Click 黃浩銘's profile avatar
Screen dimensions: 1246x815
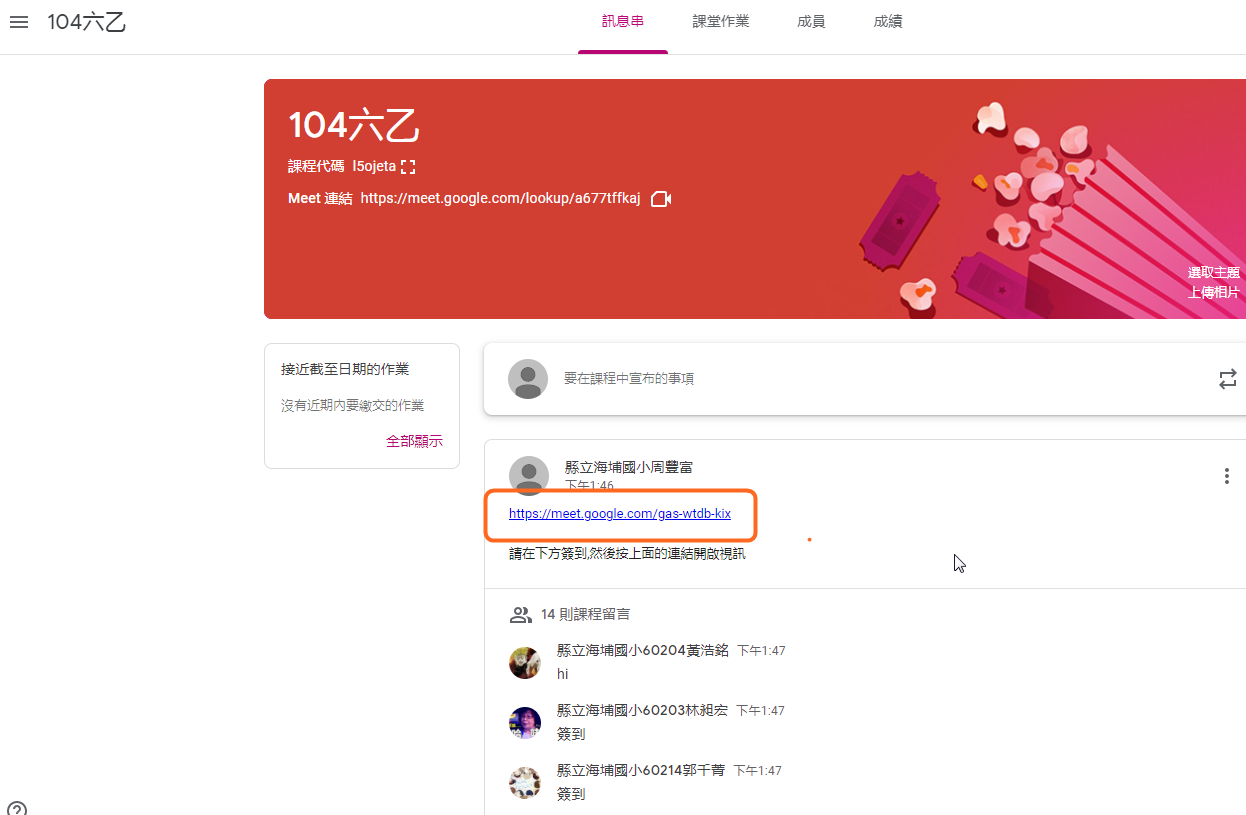click(x=525, y=663)
